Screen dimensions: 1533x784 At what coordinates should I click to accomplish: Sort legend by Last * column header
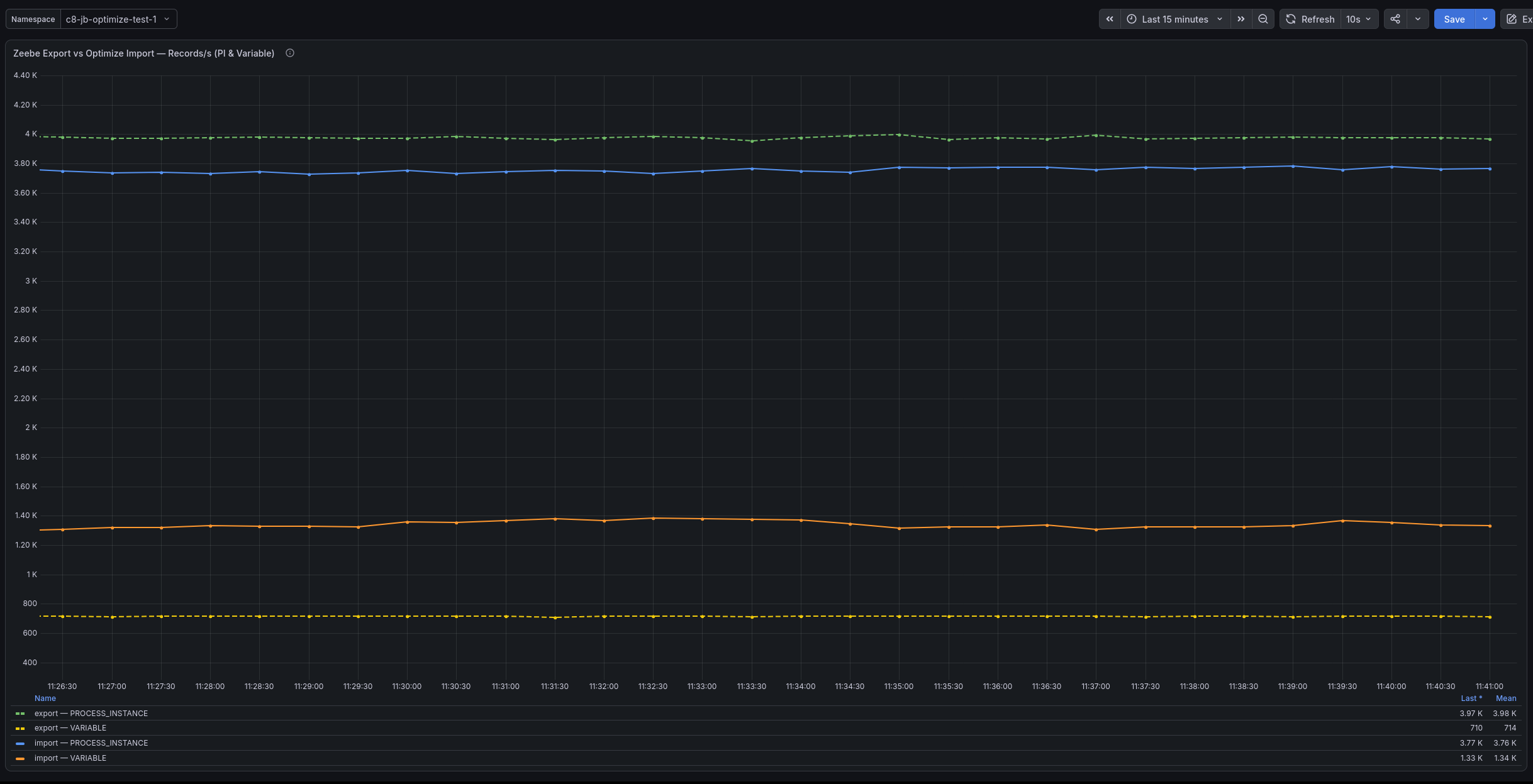1471,698
